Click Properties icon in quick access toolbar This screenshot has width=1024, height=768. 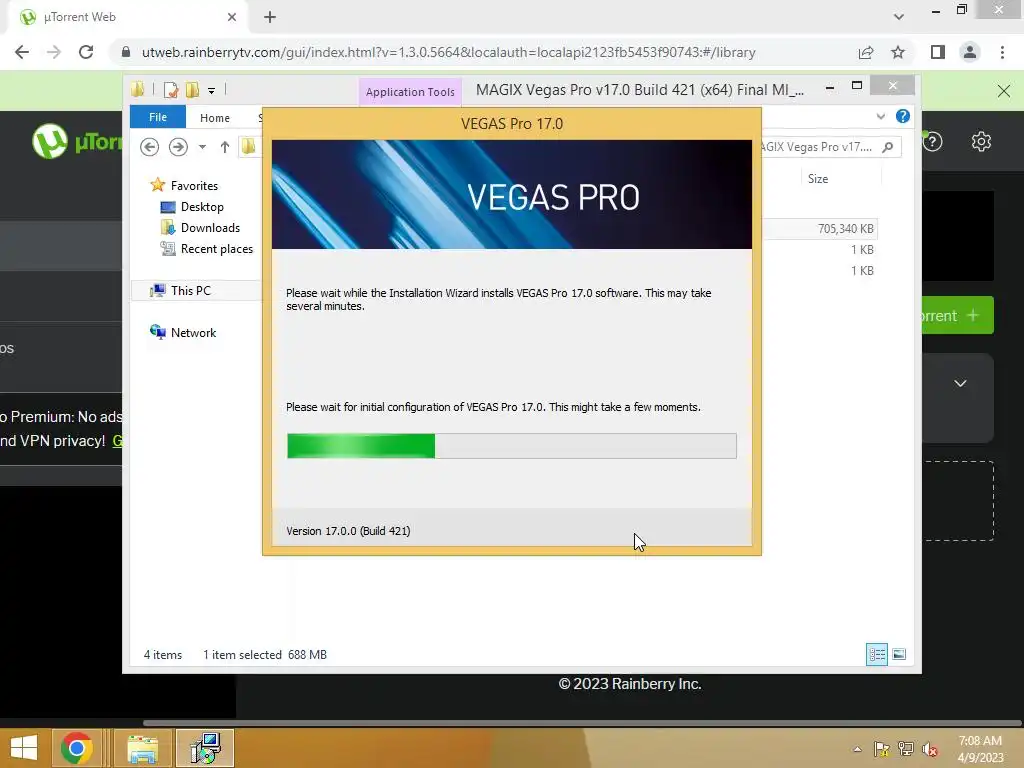coord(170,90)
